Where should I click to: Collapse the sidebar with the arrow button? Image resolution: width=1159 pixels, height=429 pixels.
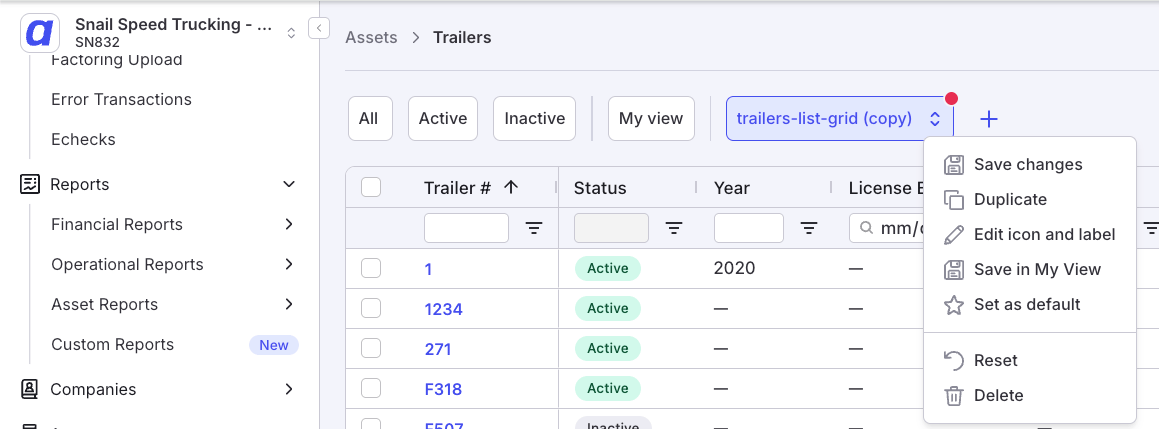point(319,28)
